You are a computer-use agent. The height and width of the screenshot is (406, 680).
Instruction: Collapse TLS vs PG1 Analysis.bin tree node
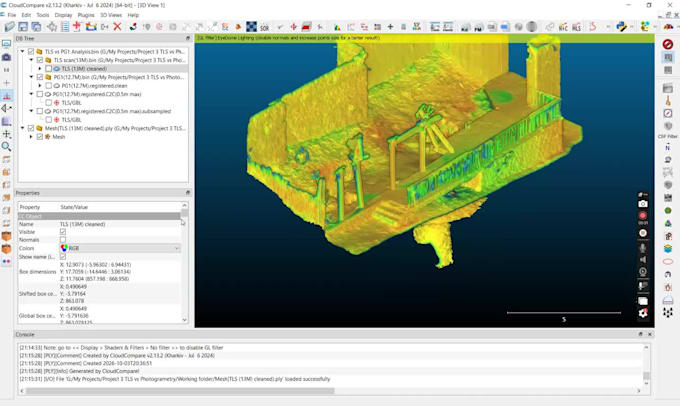click(23, 52)
